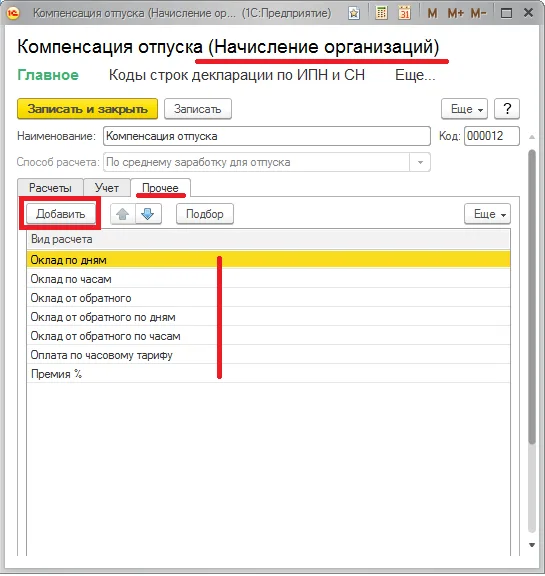This screenshot has height=576, width=545.
Task: Click the scrollbar up arrow
Action: click(x=532, y=137)
